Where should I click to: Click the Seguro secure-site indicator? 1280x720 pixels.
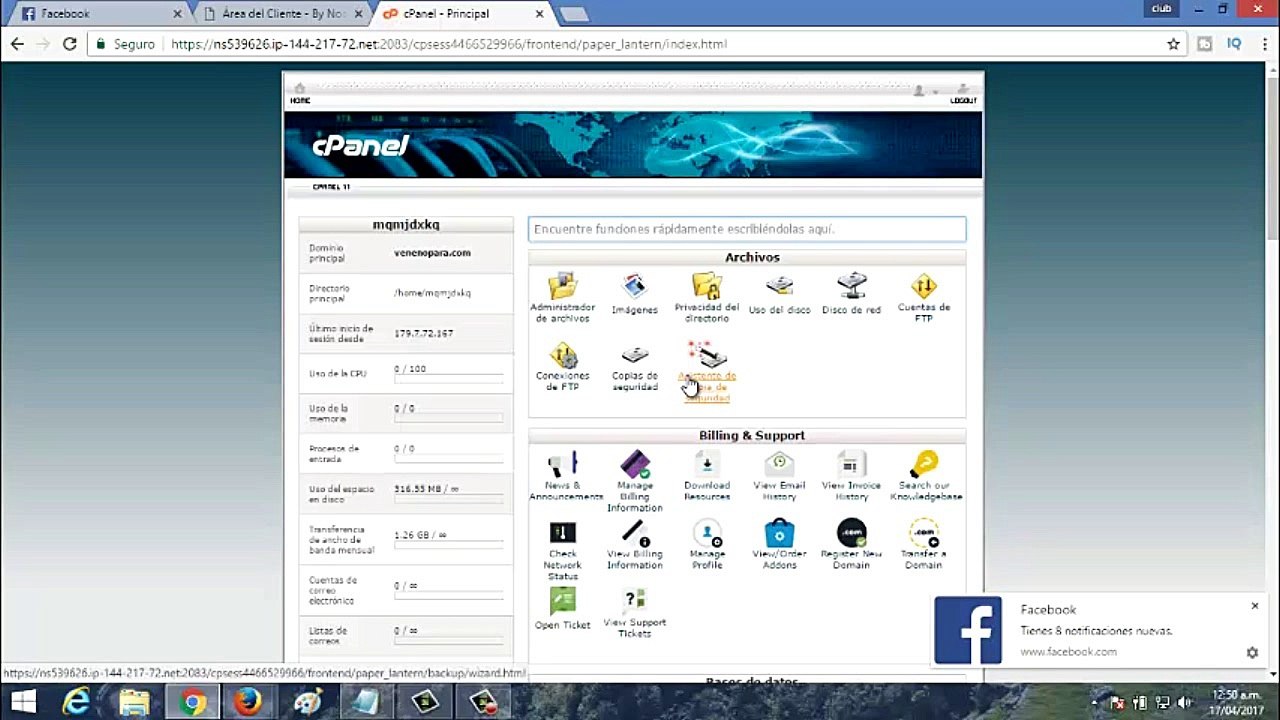125,44
